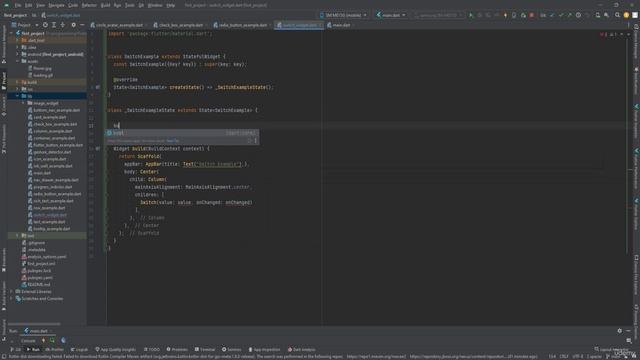
Task: Click the green Run button in toolbar
Action: tap(471, 15)
